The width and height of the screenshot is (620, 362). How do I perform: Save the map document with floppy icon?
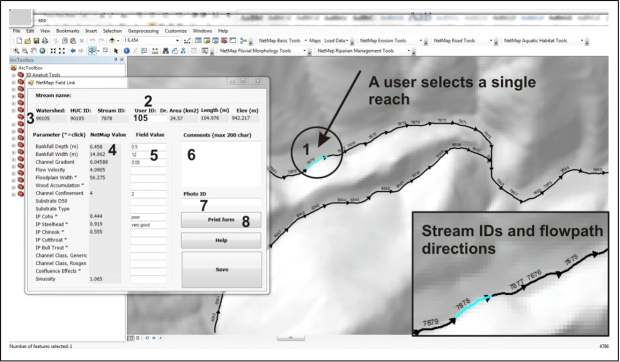click(x=36, y=41)
